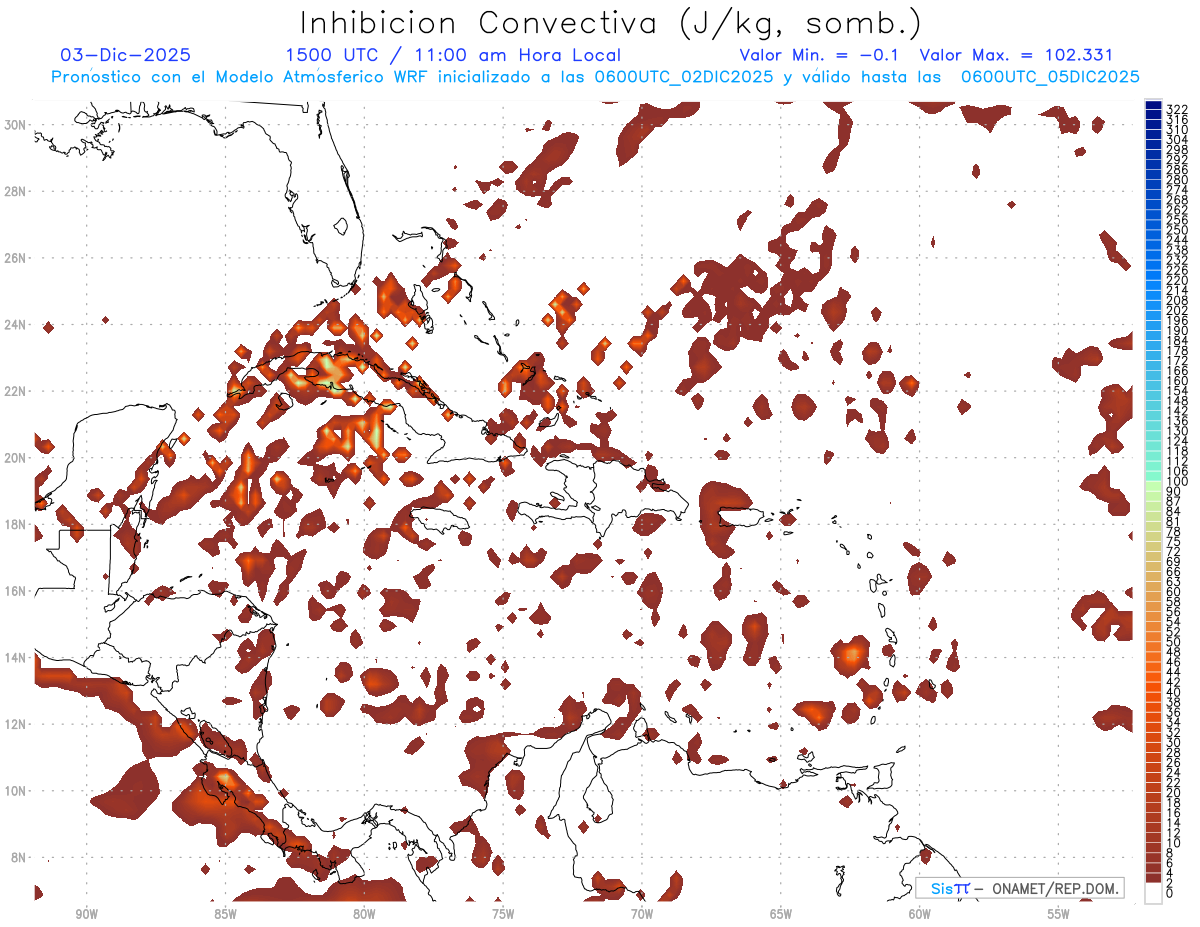This screenshot has height=927, width=1200.
Task: Click the title 'Inhibicion Convectiva (J/kg, somb.)'
Action: click(x=610, y=23)
